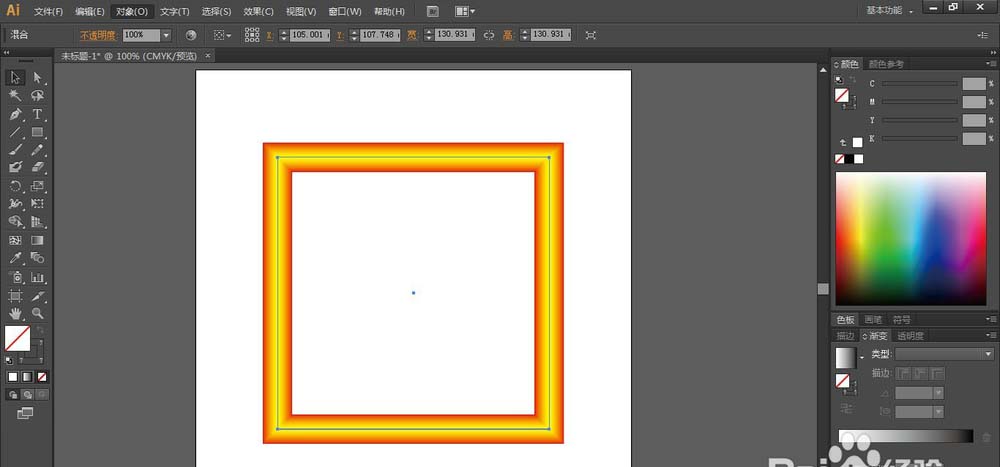Open 基本功能 workspace switcher dropdown
Screen dimensions: 1000x467
click(890, 11)
